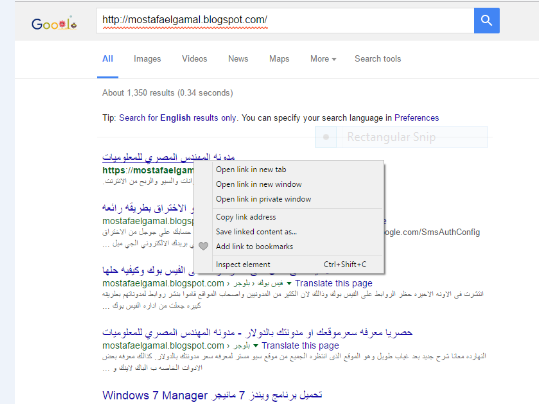Go to the Maps tab
Screen dimensions: 539x404
pyautogui.click(x=279, y=59)
